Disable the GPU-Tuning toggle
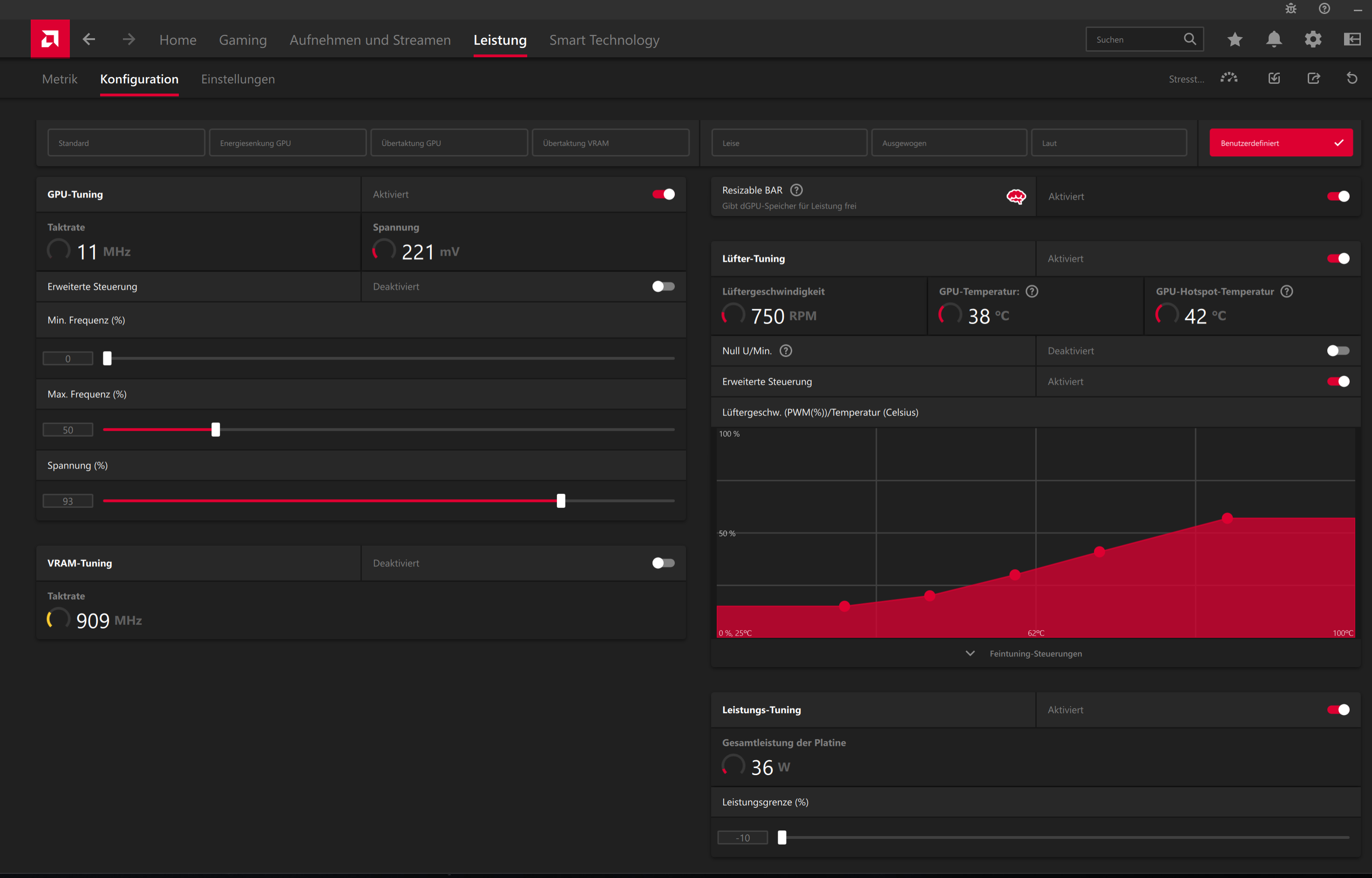This screenshot has width=1372, height=878. pyautogui.click(x=663, y=195)
